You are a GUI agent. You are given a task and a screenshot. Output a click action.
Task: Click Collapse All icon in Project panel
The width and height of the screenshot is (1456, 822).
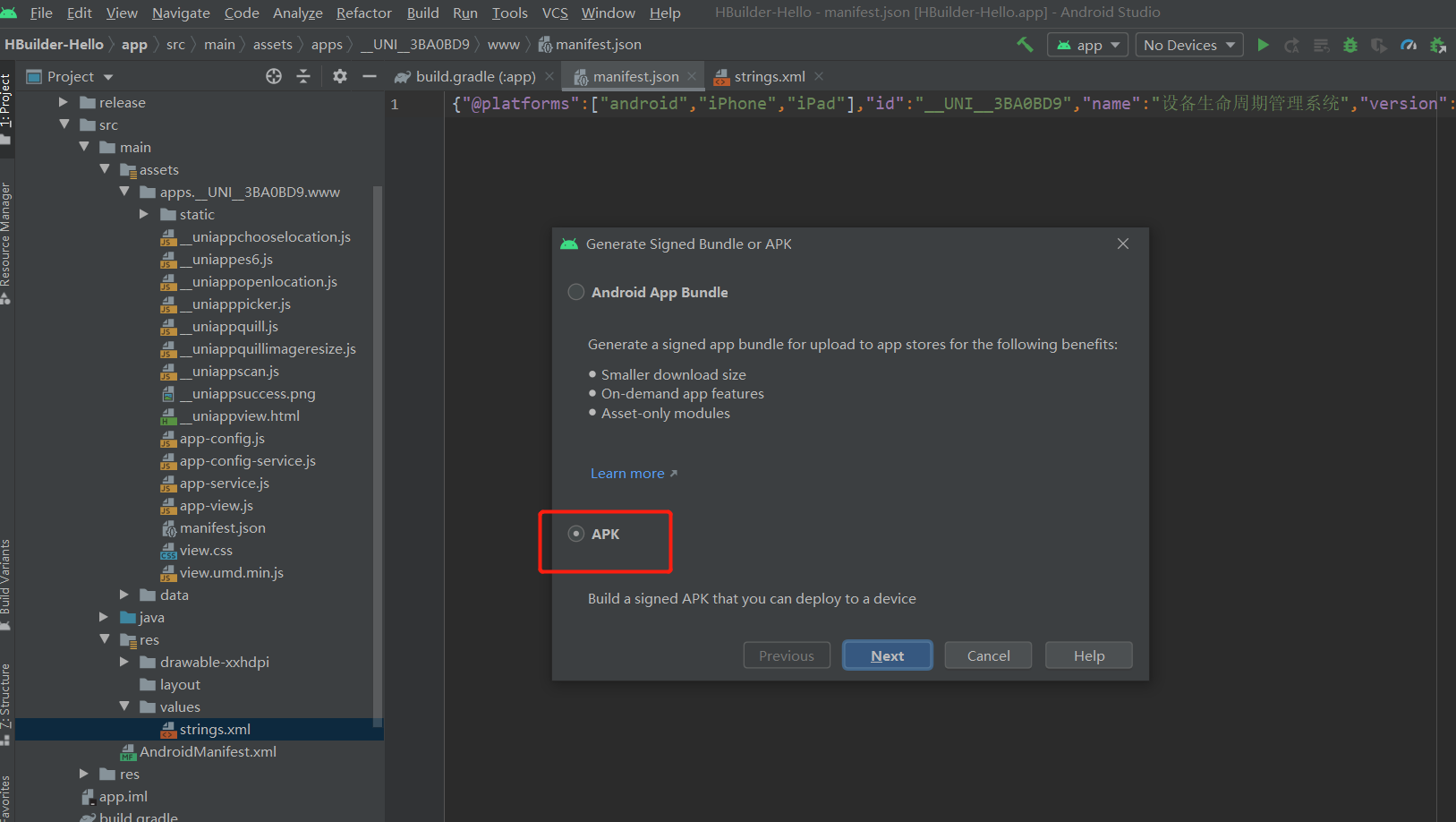tap(303, 76)
